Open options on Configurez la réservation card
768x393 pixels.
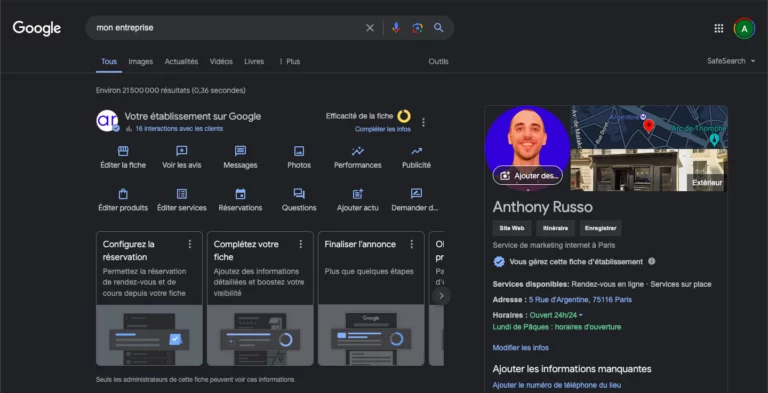pos(190,244)
